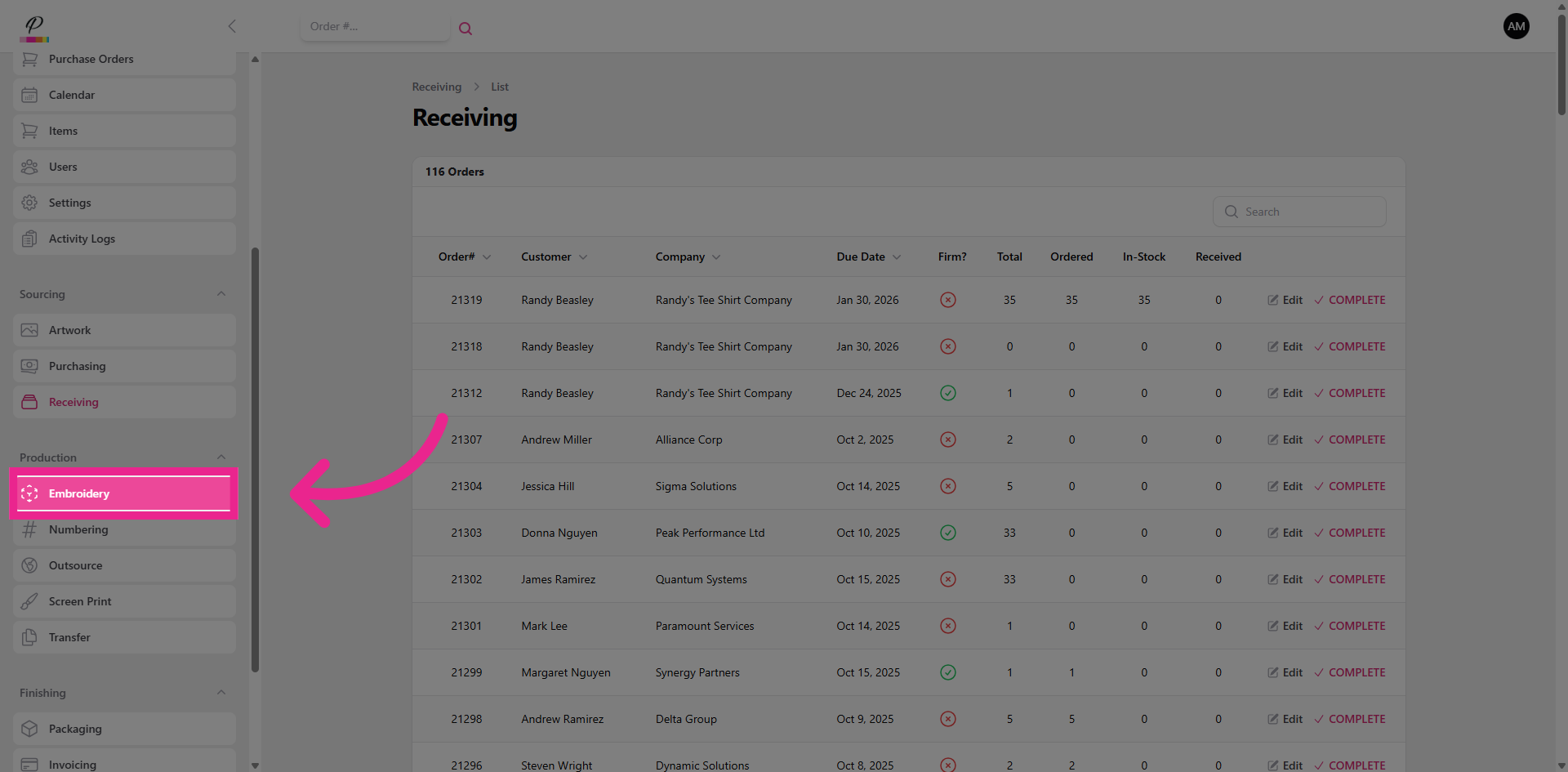Click the Packaging box icon

(x=29, y=729)
